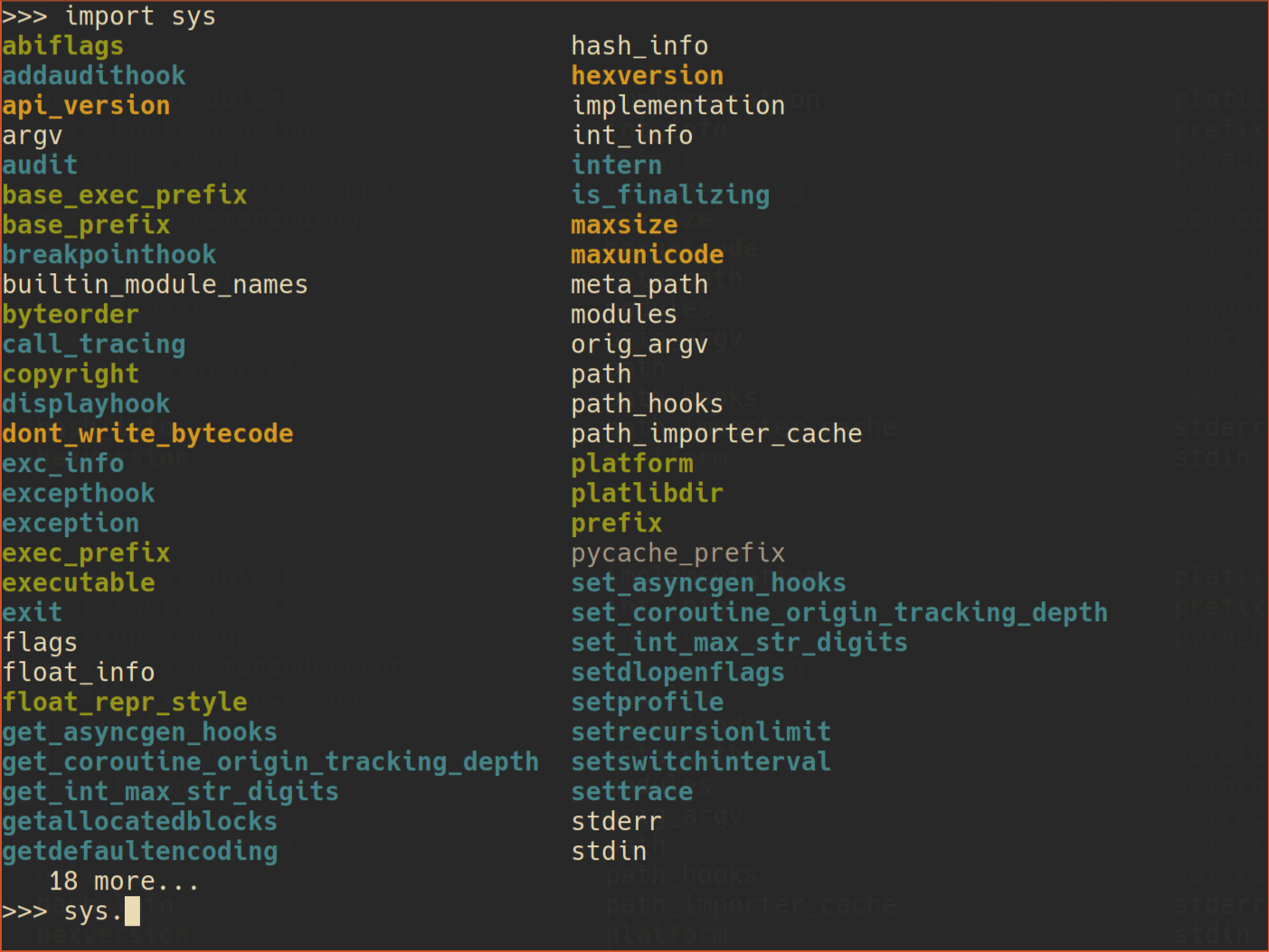Click meta_path completion

point(639,285)
